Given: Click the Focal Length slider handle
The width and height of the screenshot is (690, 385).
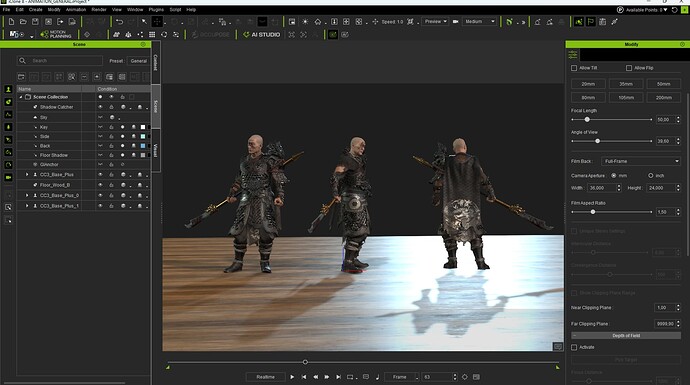Looking at the screenshot, I should (x=587, y=120).
